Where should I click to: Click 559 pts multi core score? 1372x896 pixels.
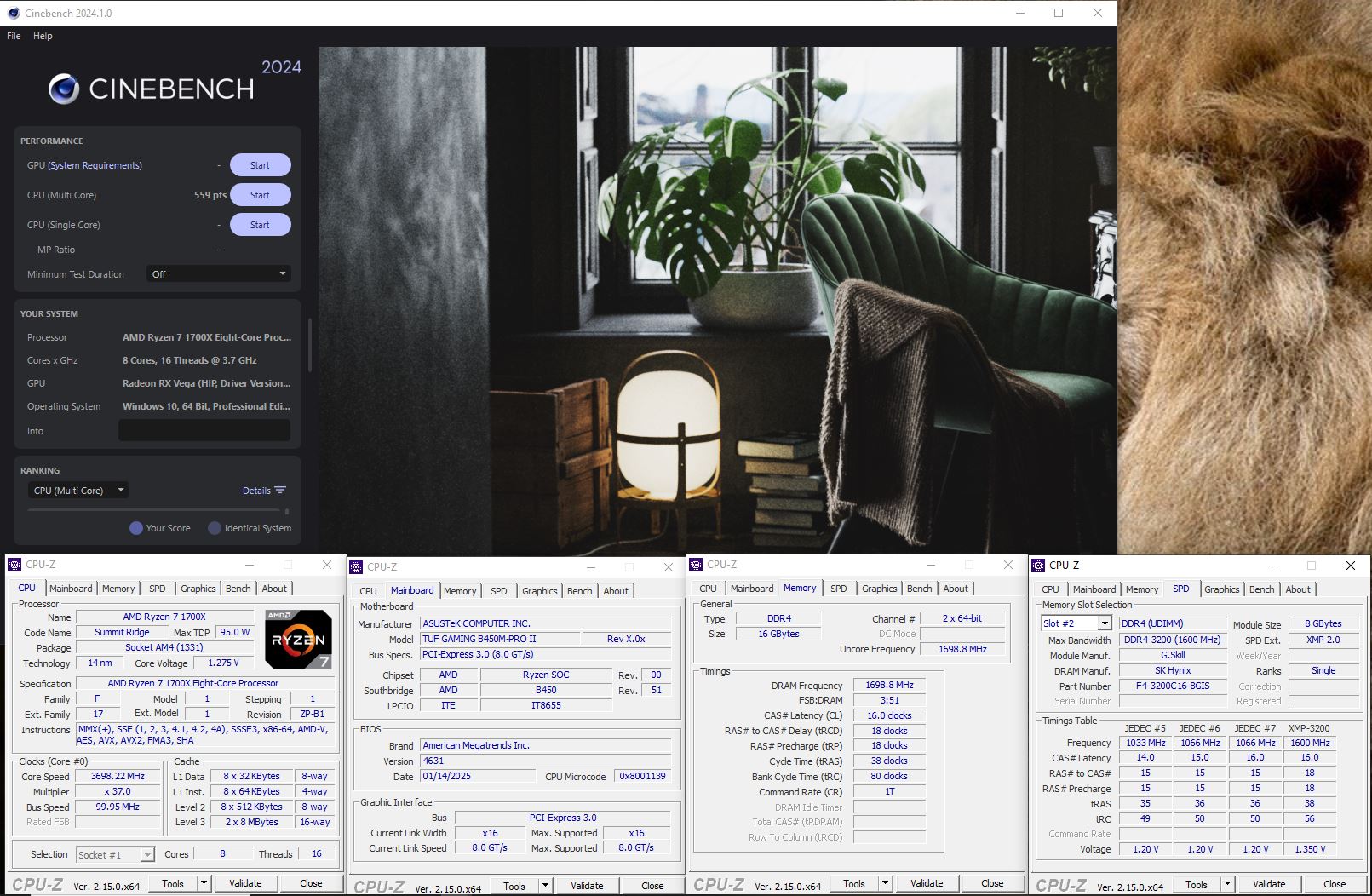point(210,195)
